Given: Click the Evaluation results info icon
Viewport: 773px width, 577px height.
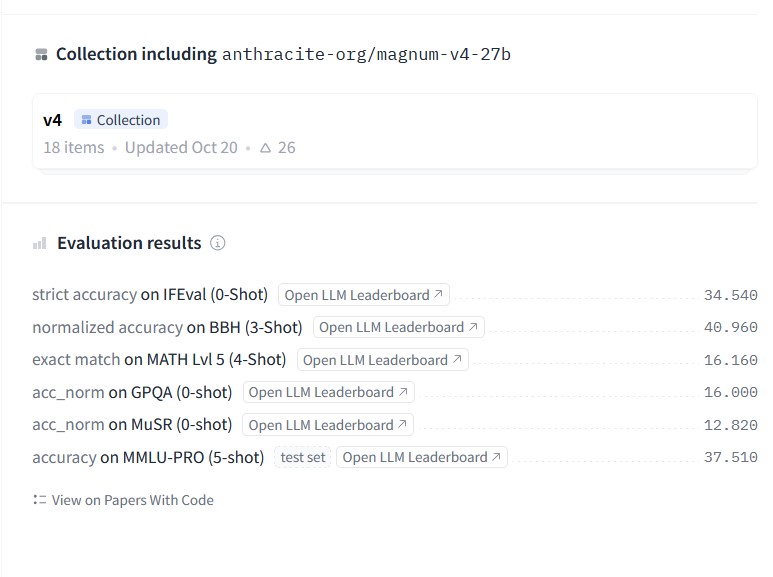Looking at the screenshot, I should click(x=217, y=243).
